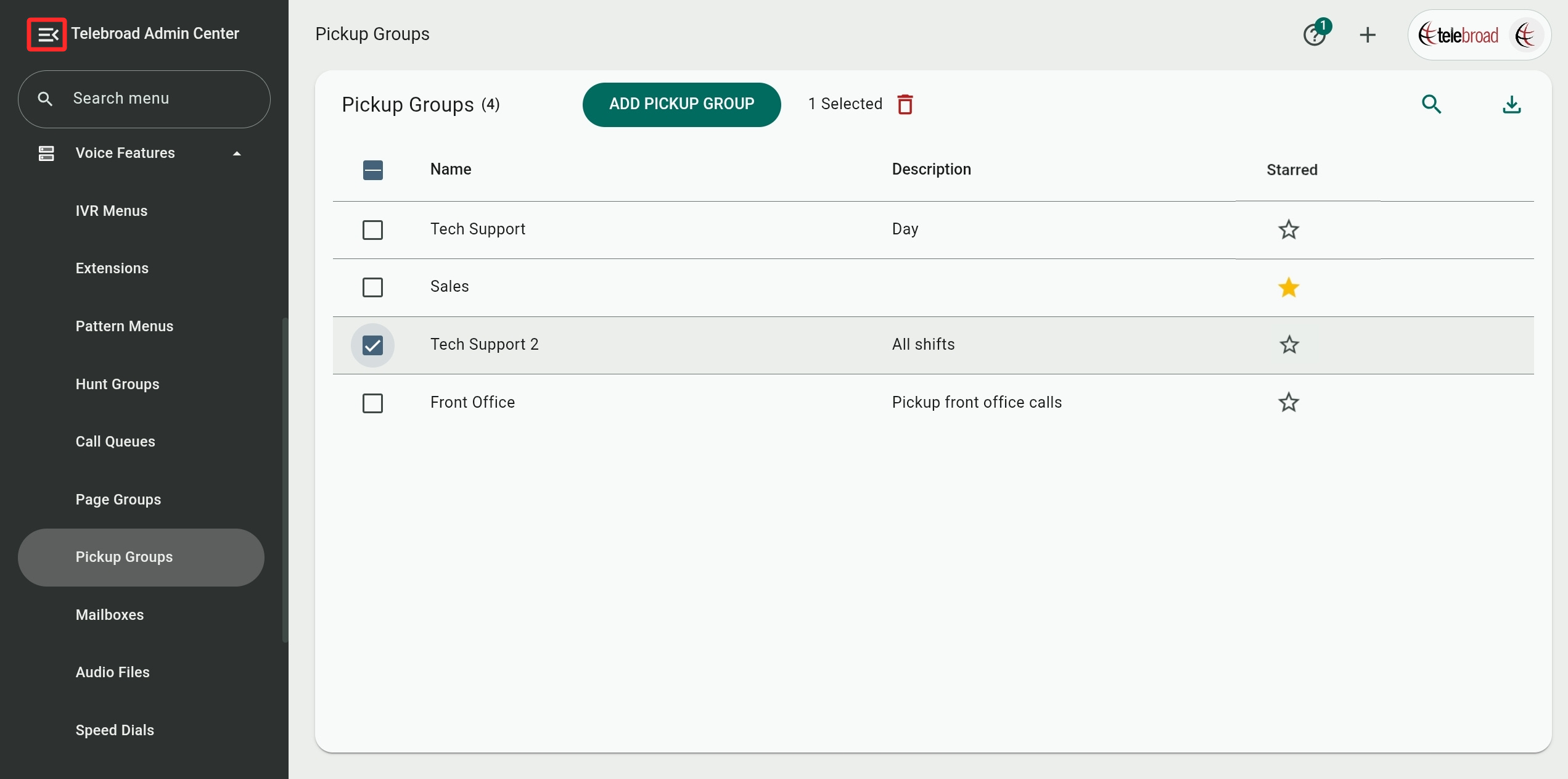1568x779 pixels.
Task: Click the help question mark icon
Action: tap(1314, 35)
